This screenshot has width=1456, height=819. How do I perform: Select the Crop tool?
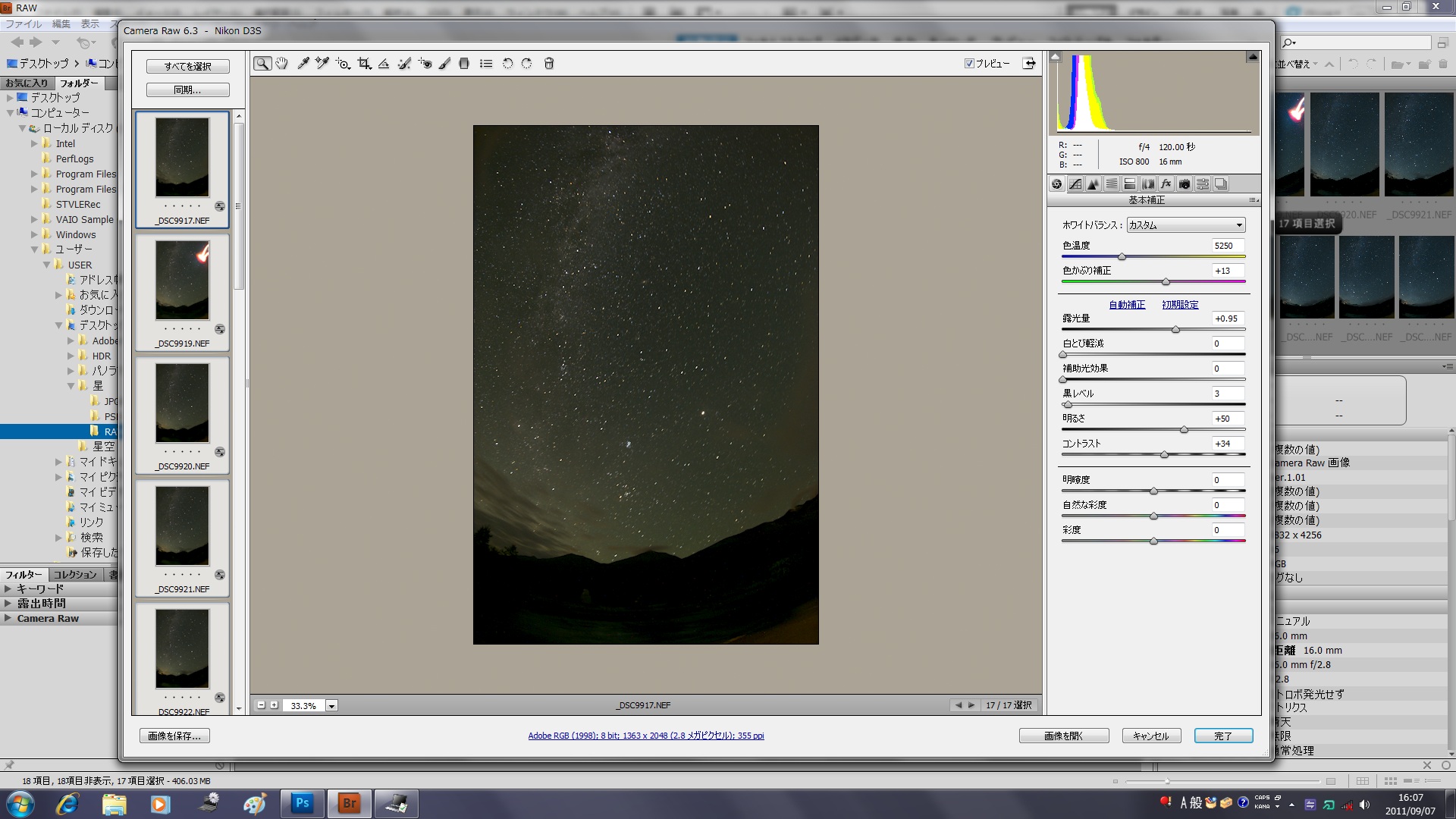click(x=364, y=64)
